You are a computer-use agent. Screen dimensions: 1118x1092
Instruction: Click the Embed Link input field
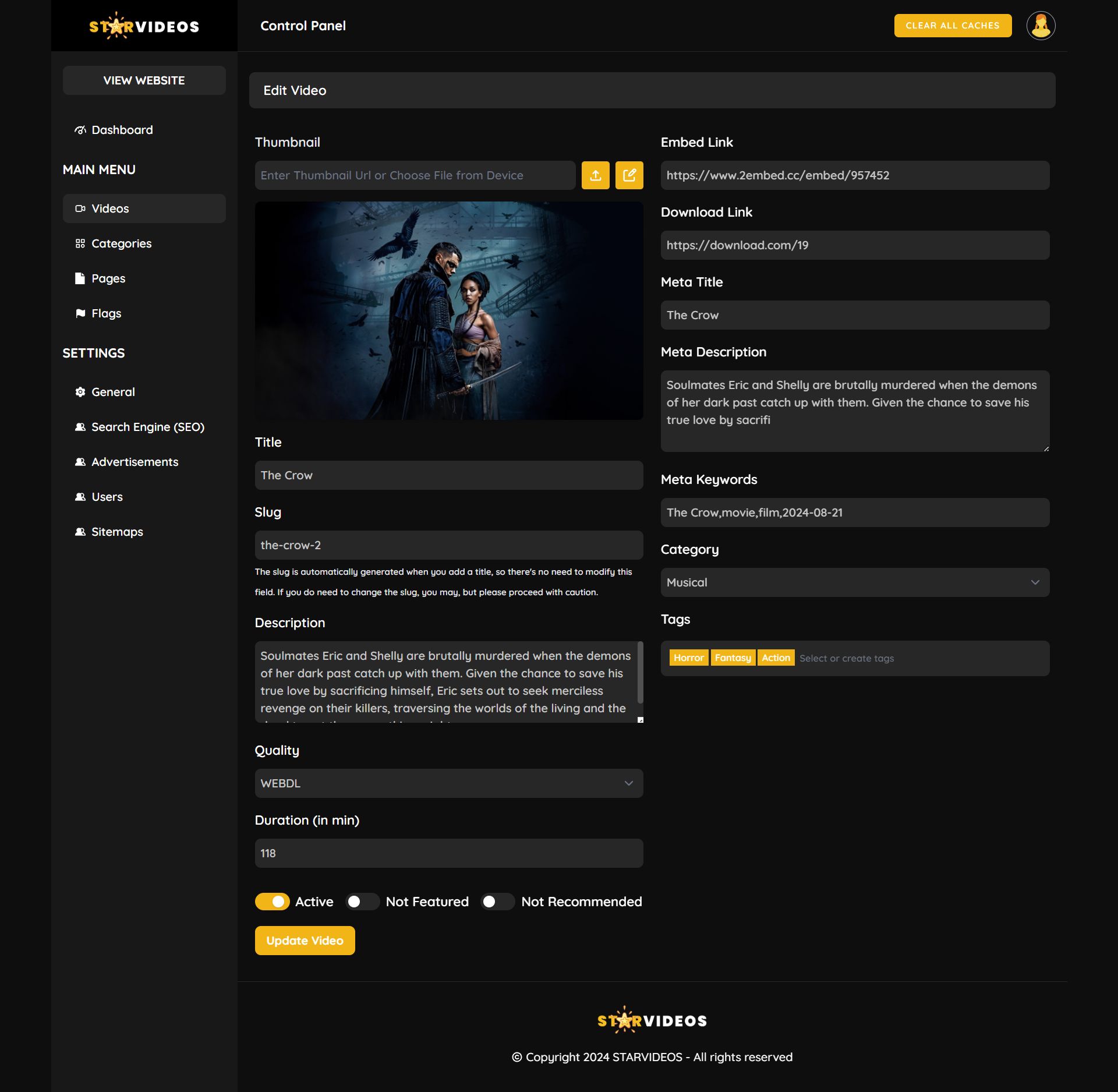855,175
